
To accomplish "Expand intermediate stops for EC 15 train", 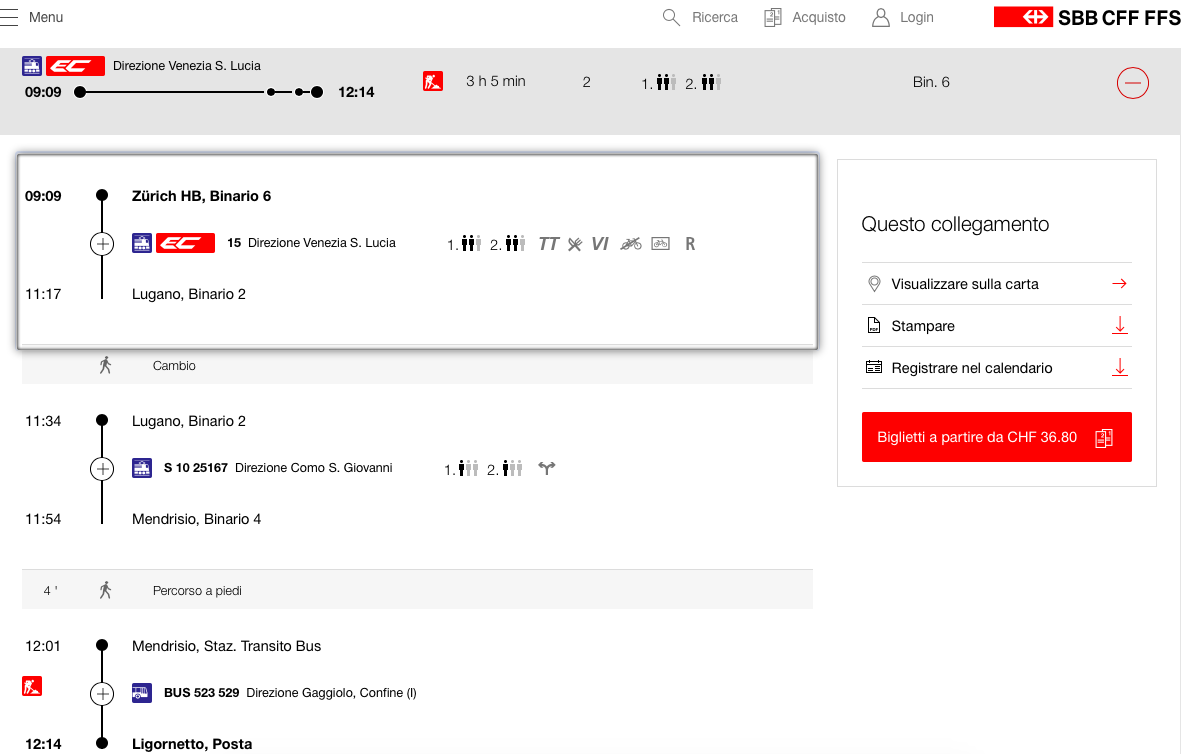I will (102, 244).
